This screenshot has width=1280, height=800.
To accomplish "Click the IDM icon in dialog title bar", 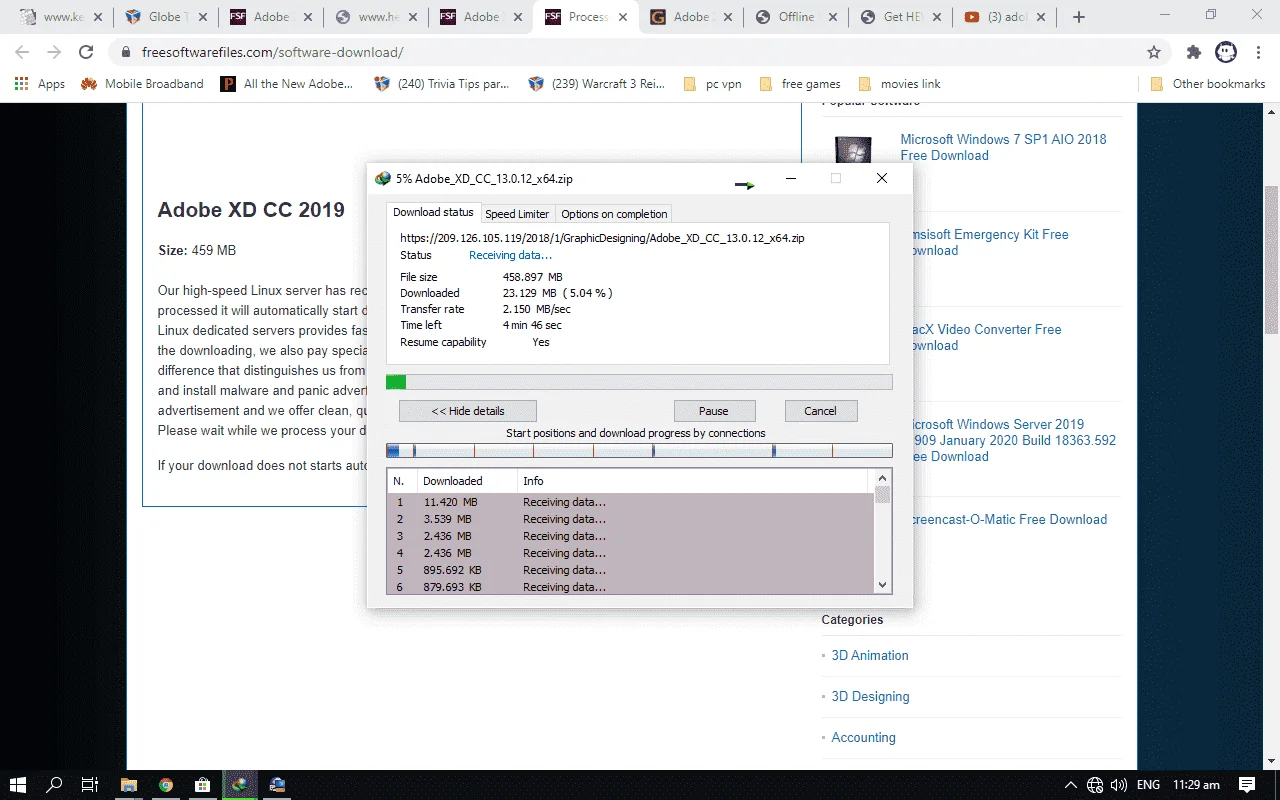I will (x=382, y=179).
